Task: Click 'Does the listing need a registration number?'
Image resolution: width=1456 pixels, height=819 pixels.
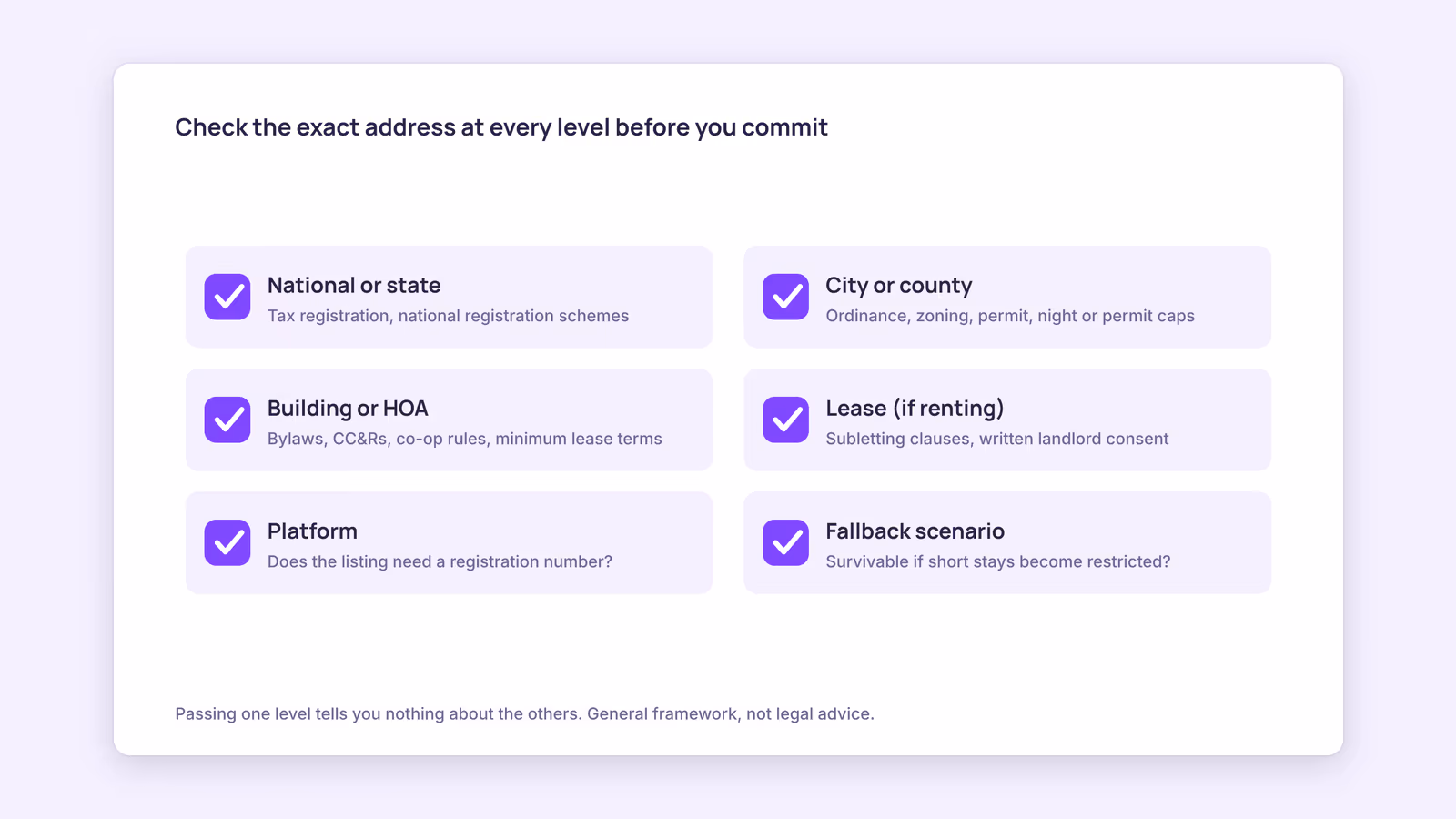Action: (440, 561)
